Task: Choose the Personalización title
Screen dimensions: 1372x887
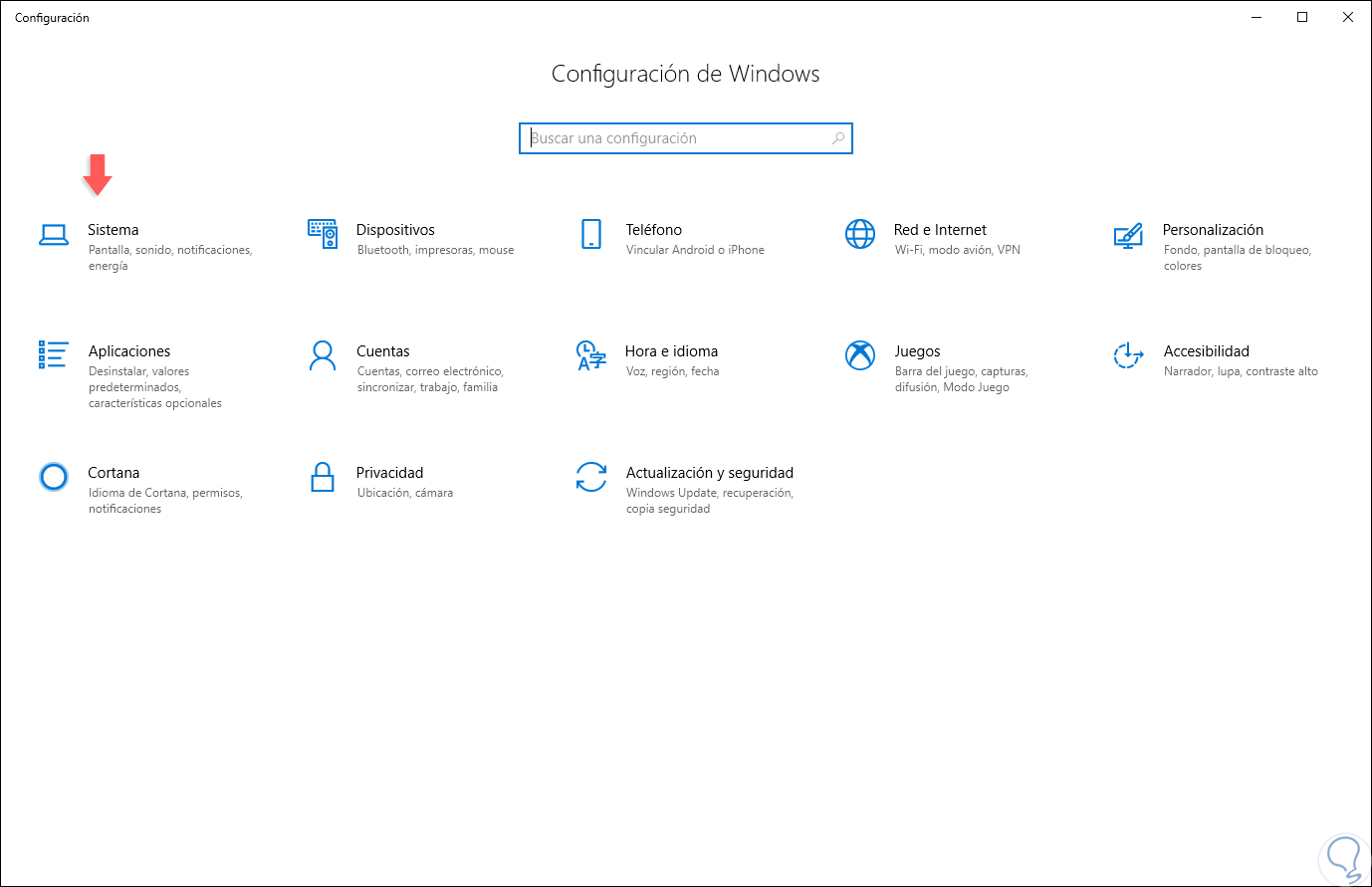Action: tap(1213, 230)
